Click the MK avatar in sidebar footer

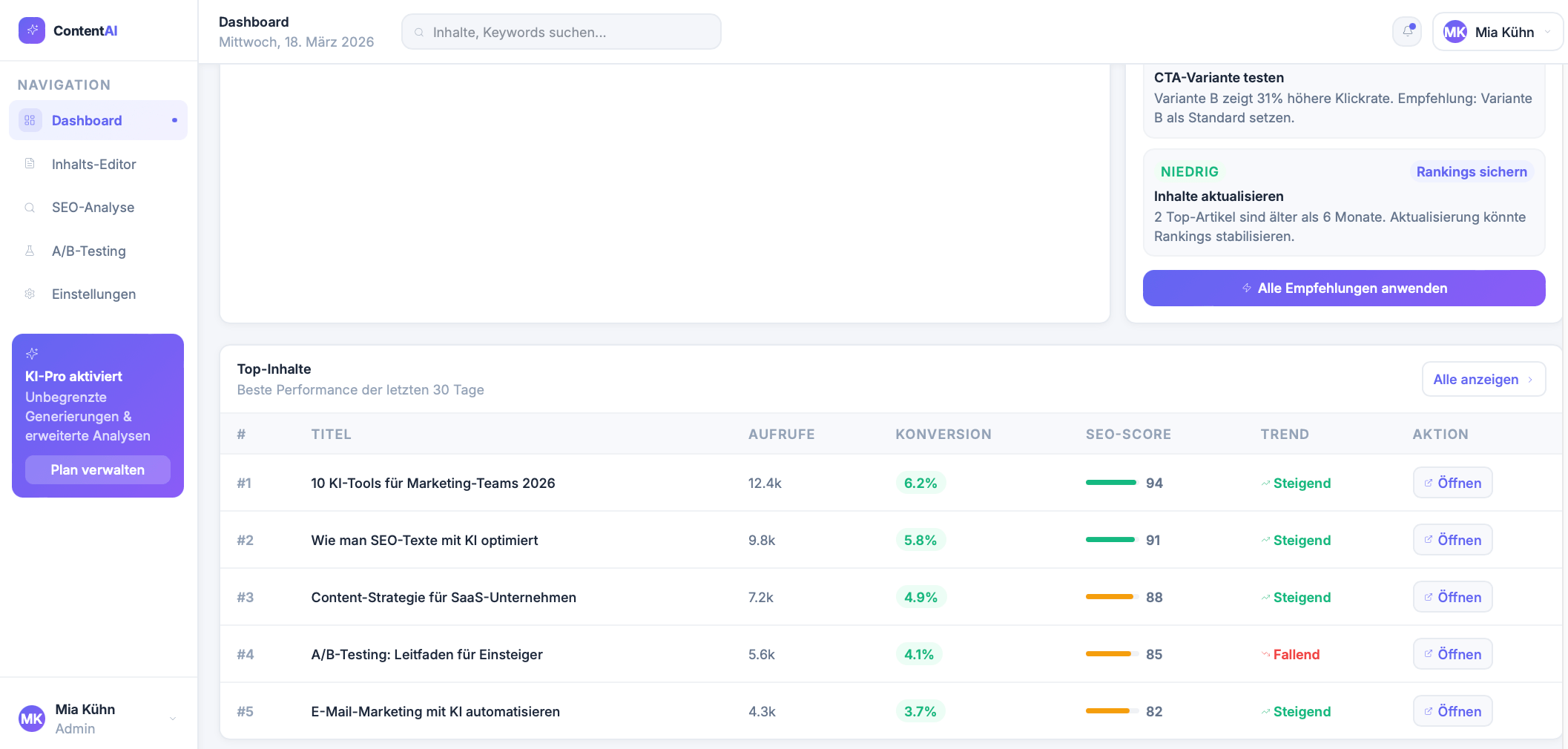point(32,718)
